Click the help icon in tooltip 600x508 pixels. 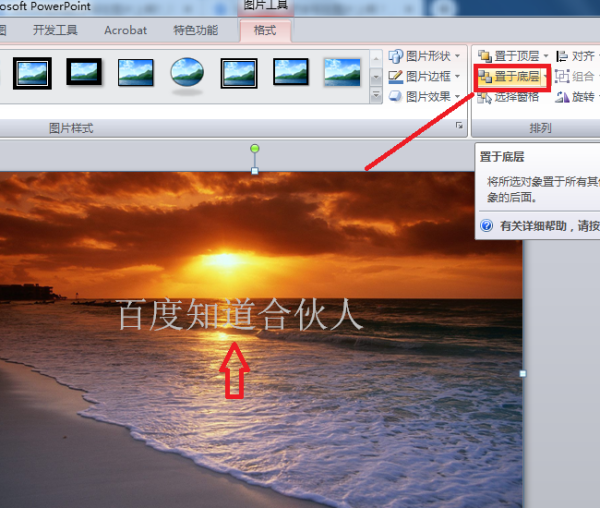click(486, 226)
